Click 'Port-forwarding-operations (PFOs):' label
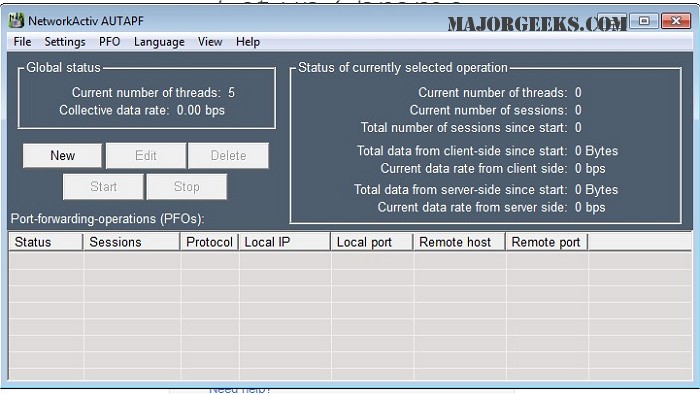The image size is (700, 394). pyautogui.click(x=108, y=219)
